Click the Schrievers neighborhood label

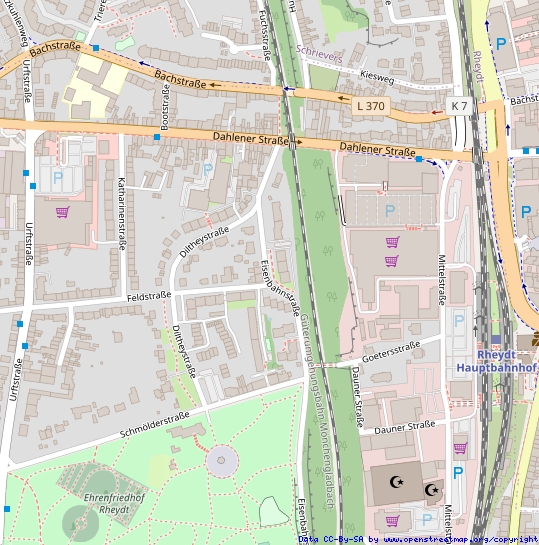pos(319,54)
